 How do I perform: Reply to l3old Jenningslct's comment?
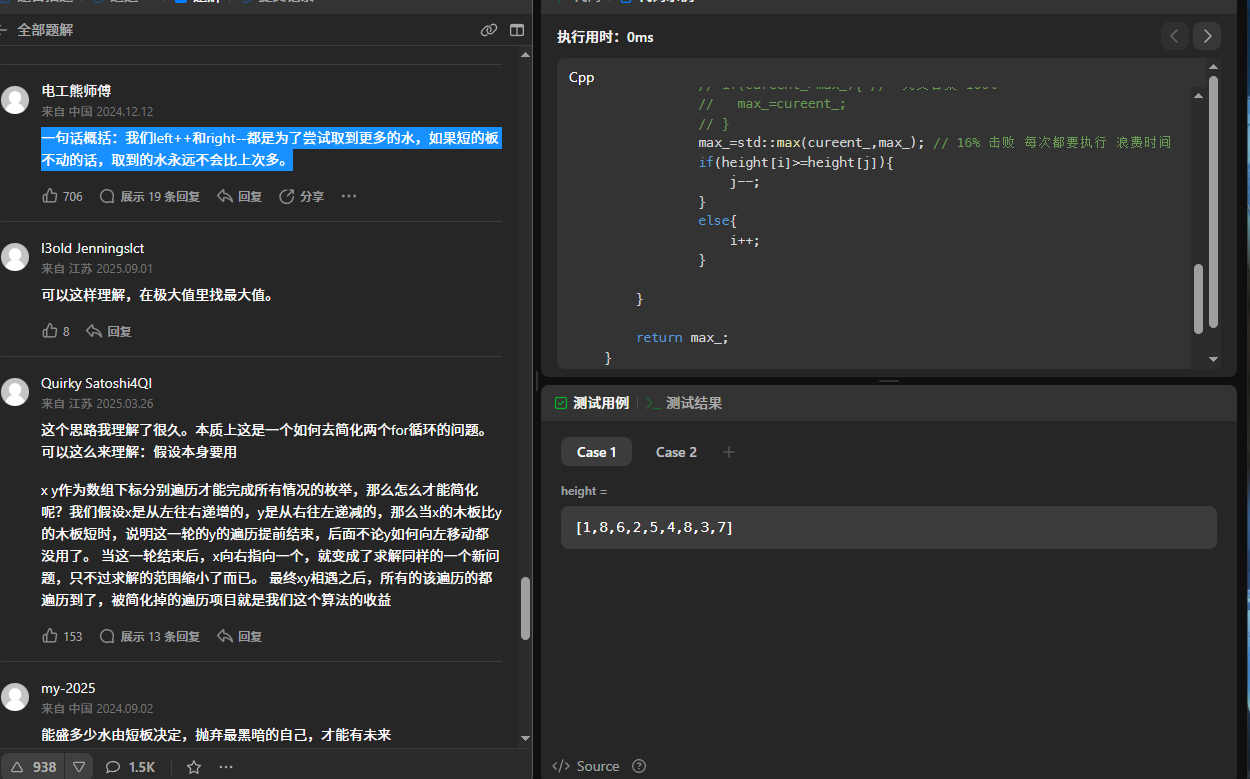[x=109, y=331]
